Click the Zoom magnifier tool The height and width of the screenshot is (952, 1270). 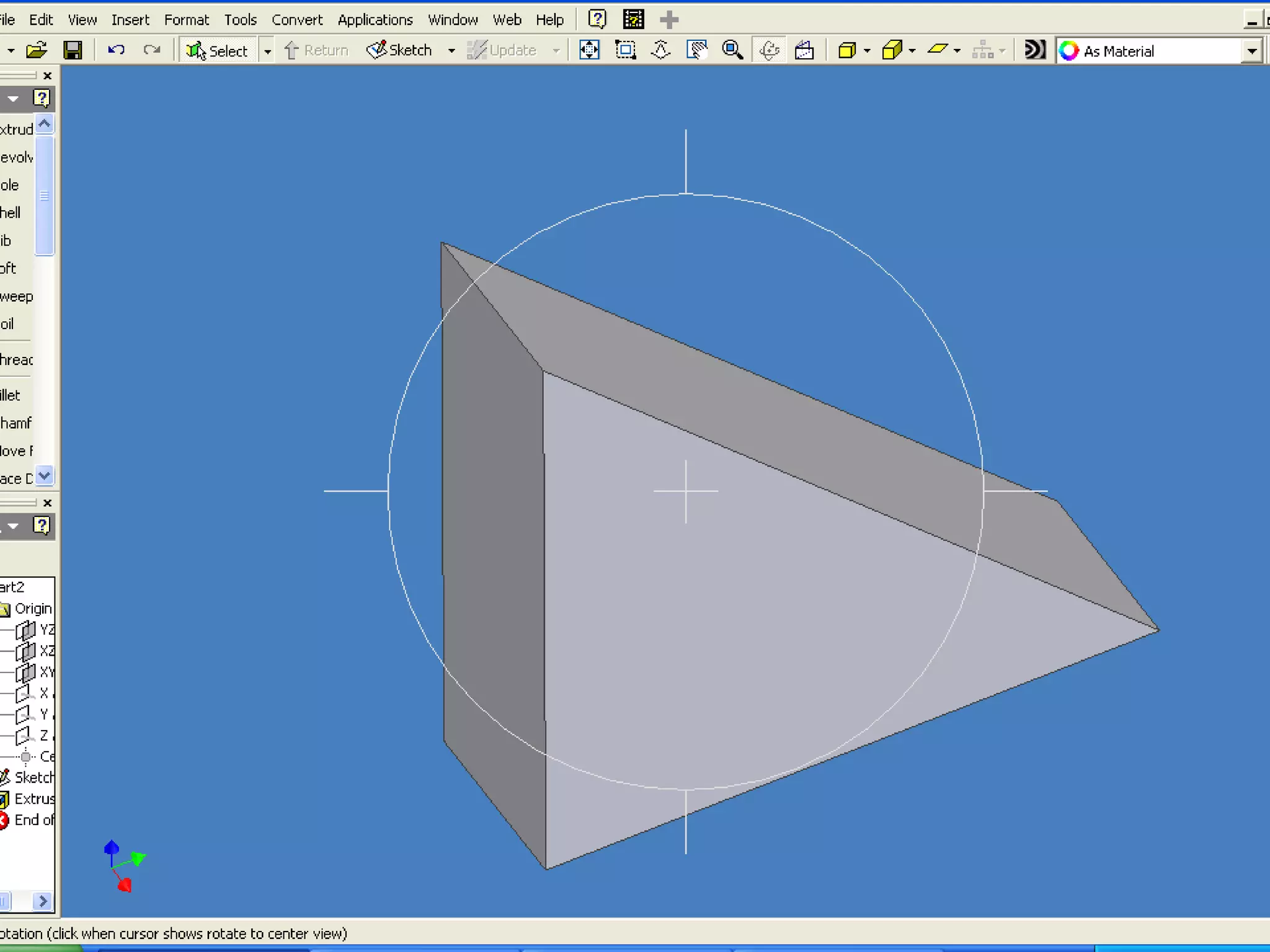pos(732,50)
